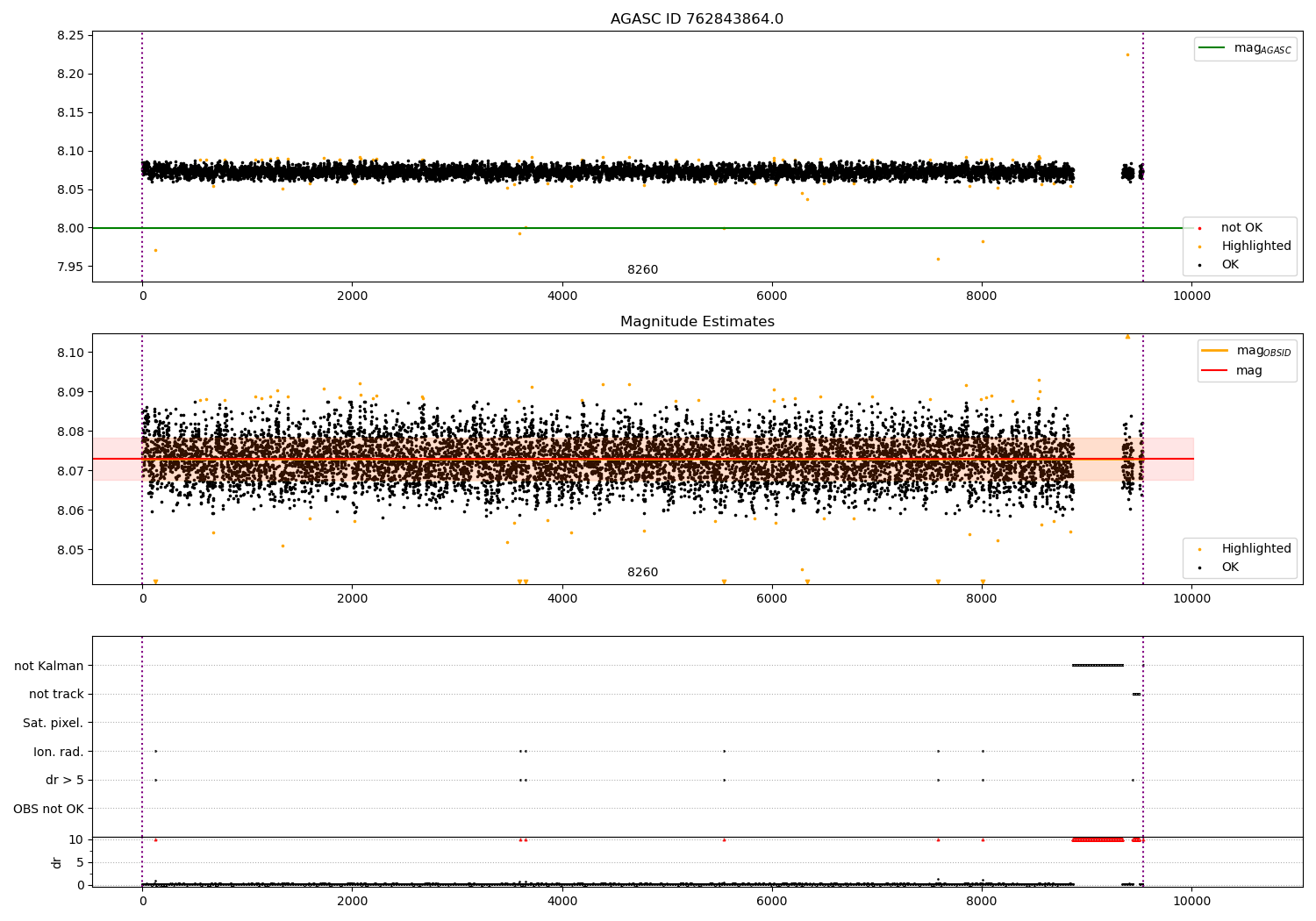
Task: Click the red 'mag' legend entry in middle plot
Action: (x=1248, y=371)
